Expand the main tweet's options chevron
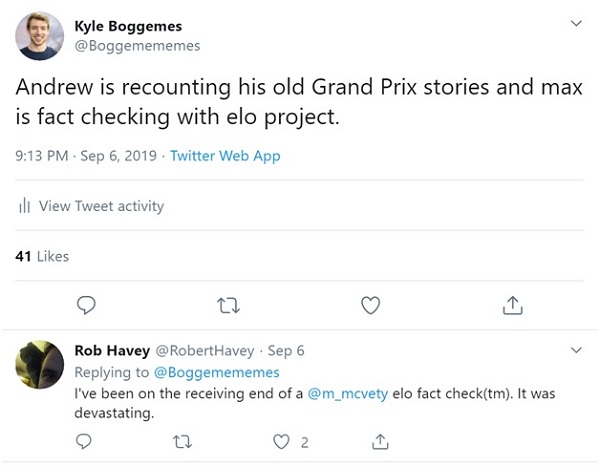This screenshot has height=466, width=600. (x=575, y=22)
